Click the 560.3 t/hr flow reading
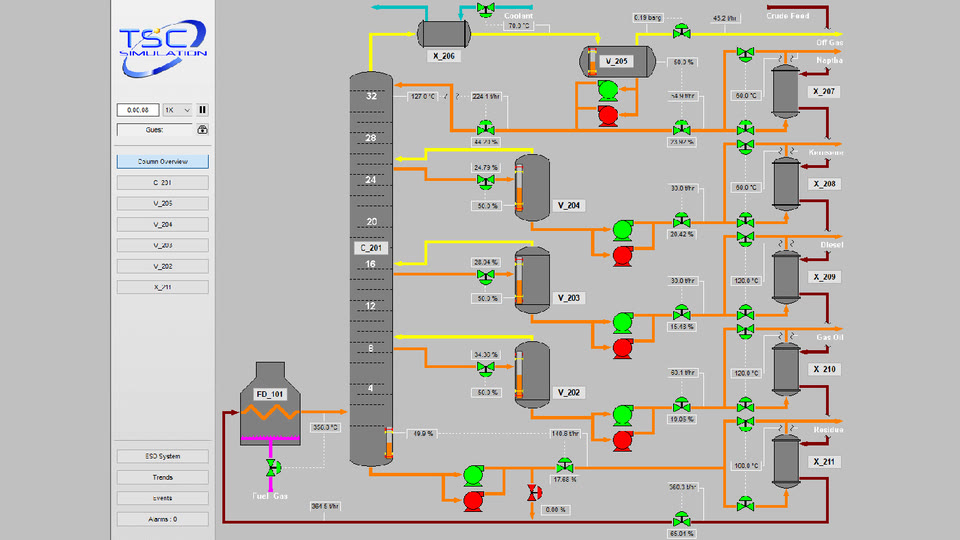960x540 pixels. (682, 487)
